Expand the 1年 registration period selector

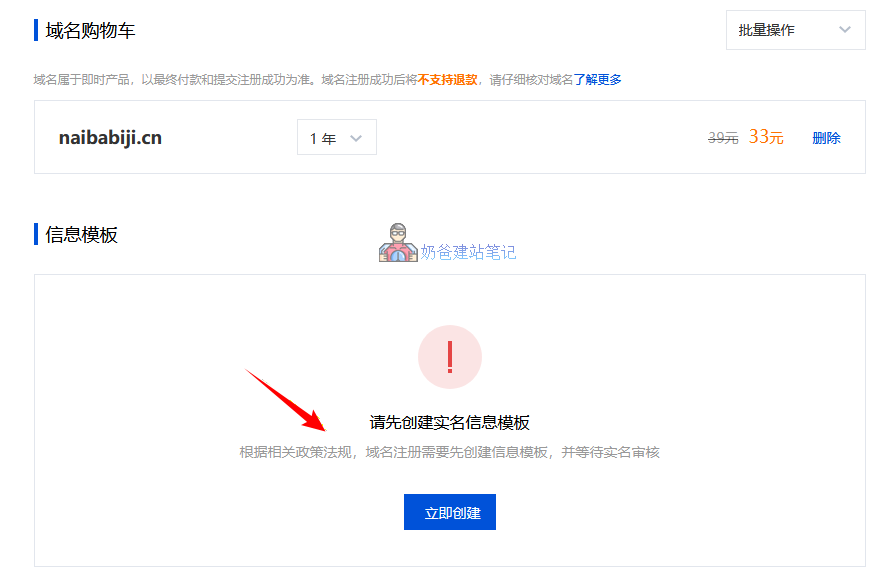coord(336,137)
